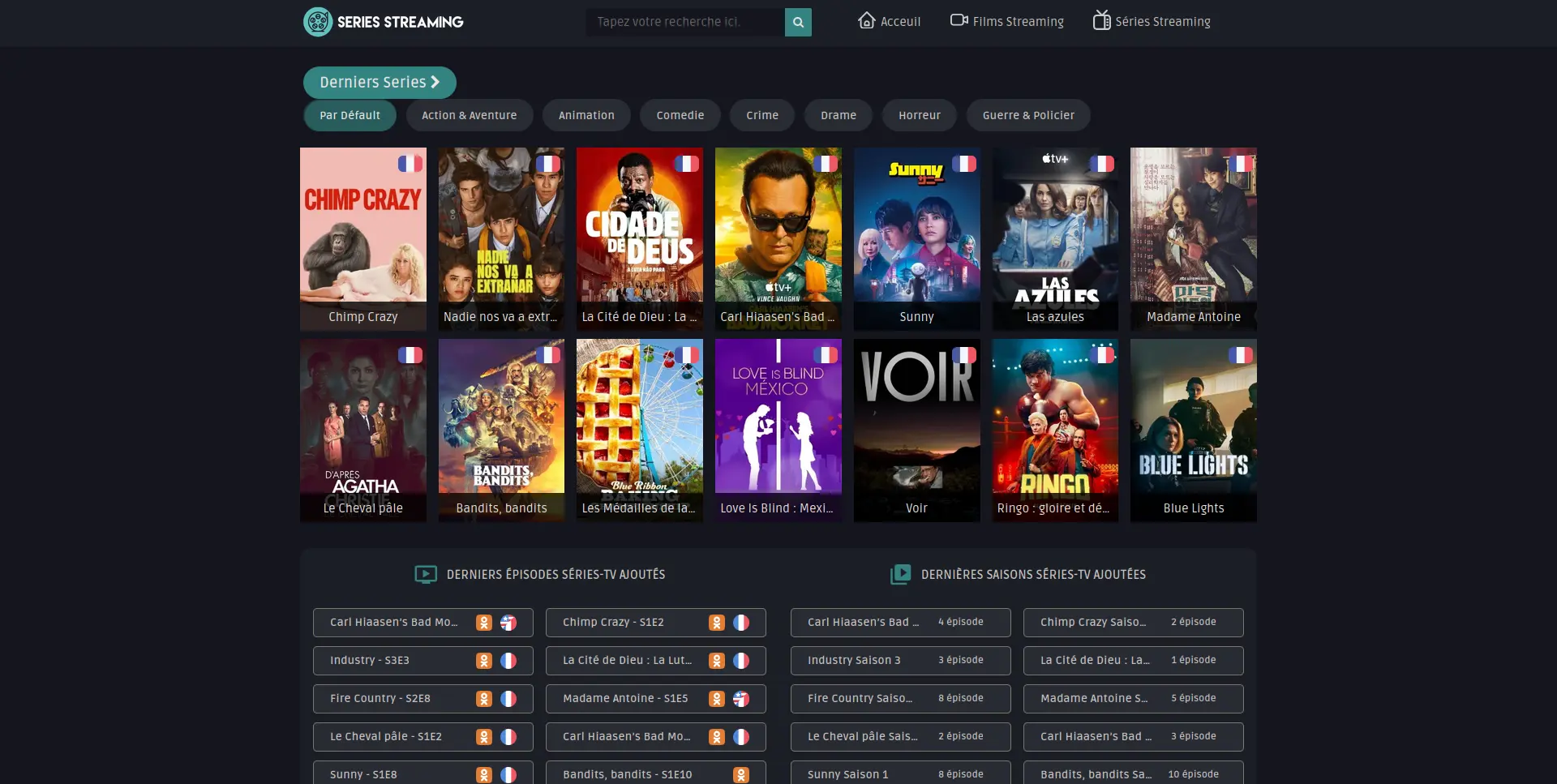Select the Comedie genre filter
This screenshot has width=1557, height=784.
click(x=680, y=115)
